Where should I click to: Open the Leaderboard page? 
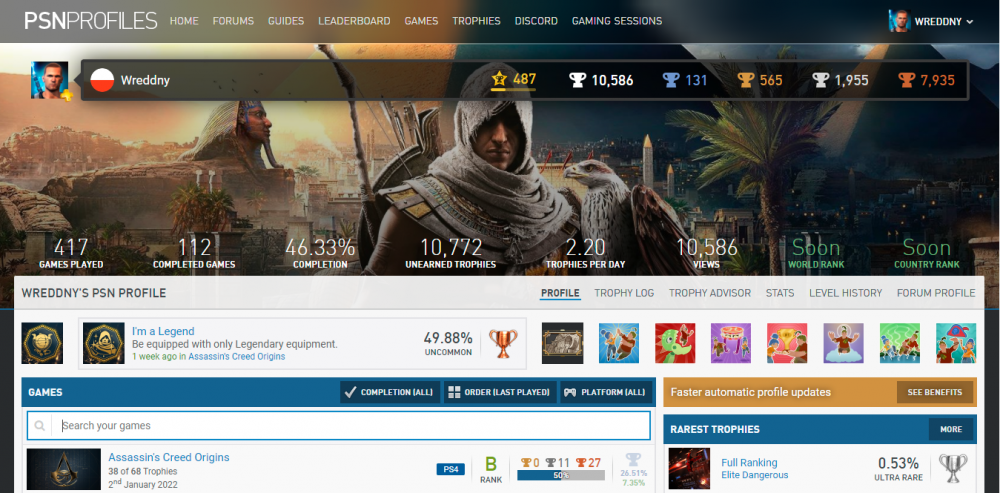[354, 21]
